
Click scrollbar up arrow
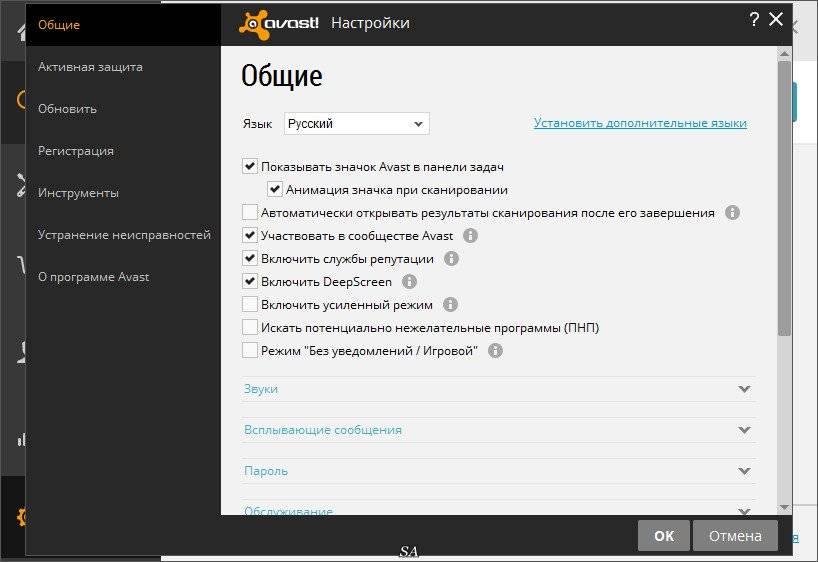(x=784, y=53)
